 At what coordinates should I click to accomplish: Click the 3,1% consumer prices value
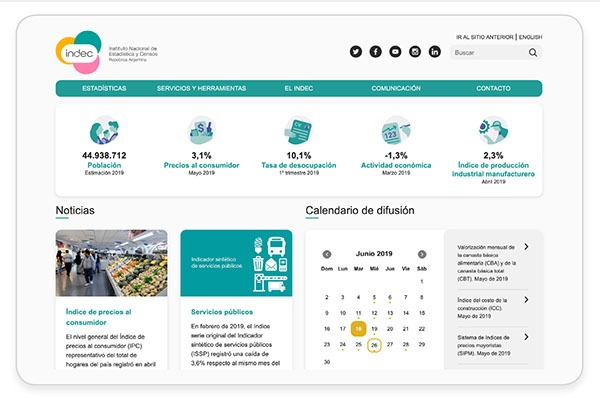(201, 155)
